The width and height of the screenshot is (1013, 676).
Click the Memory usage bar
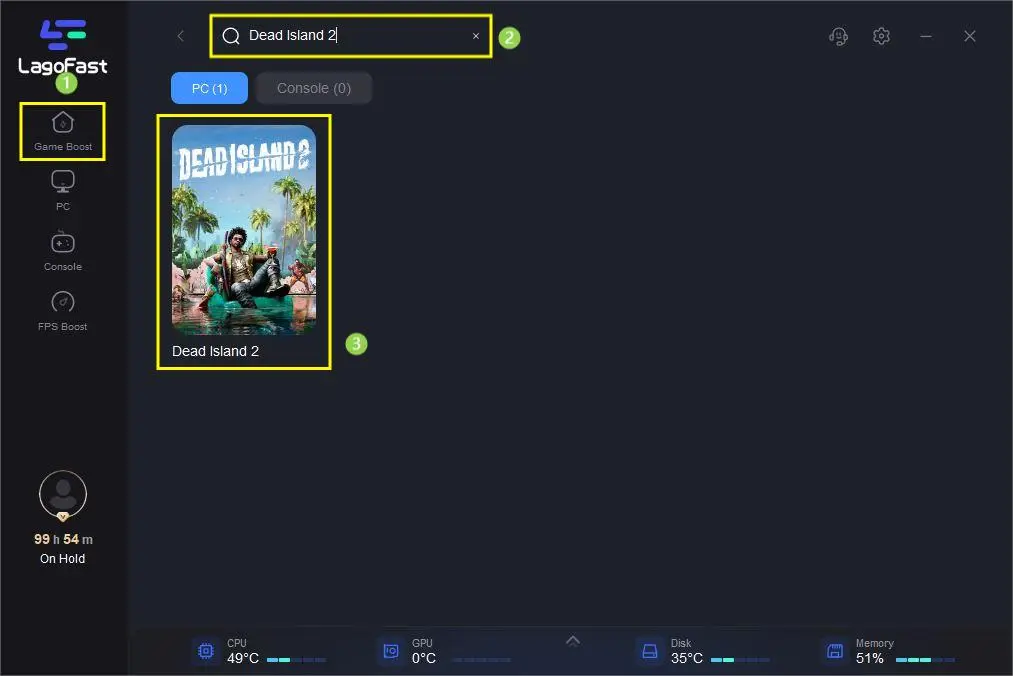click(x=925, y=660)
